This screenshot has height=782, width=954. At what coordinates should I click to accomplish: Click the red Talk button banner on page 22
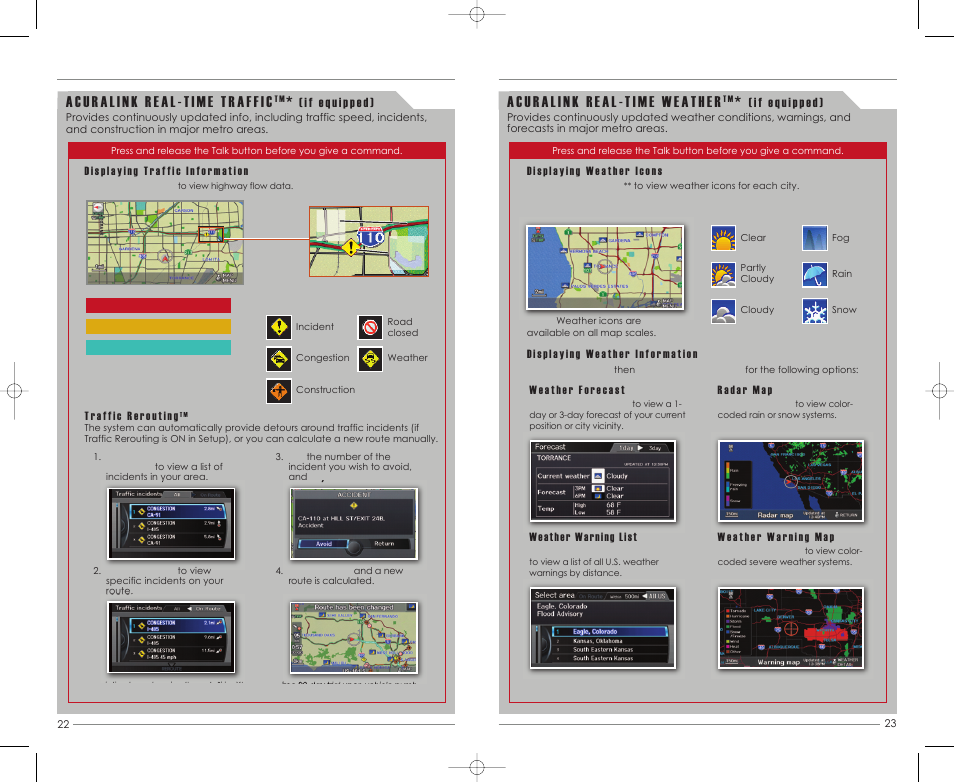[x=257, y=150]
